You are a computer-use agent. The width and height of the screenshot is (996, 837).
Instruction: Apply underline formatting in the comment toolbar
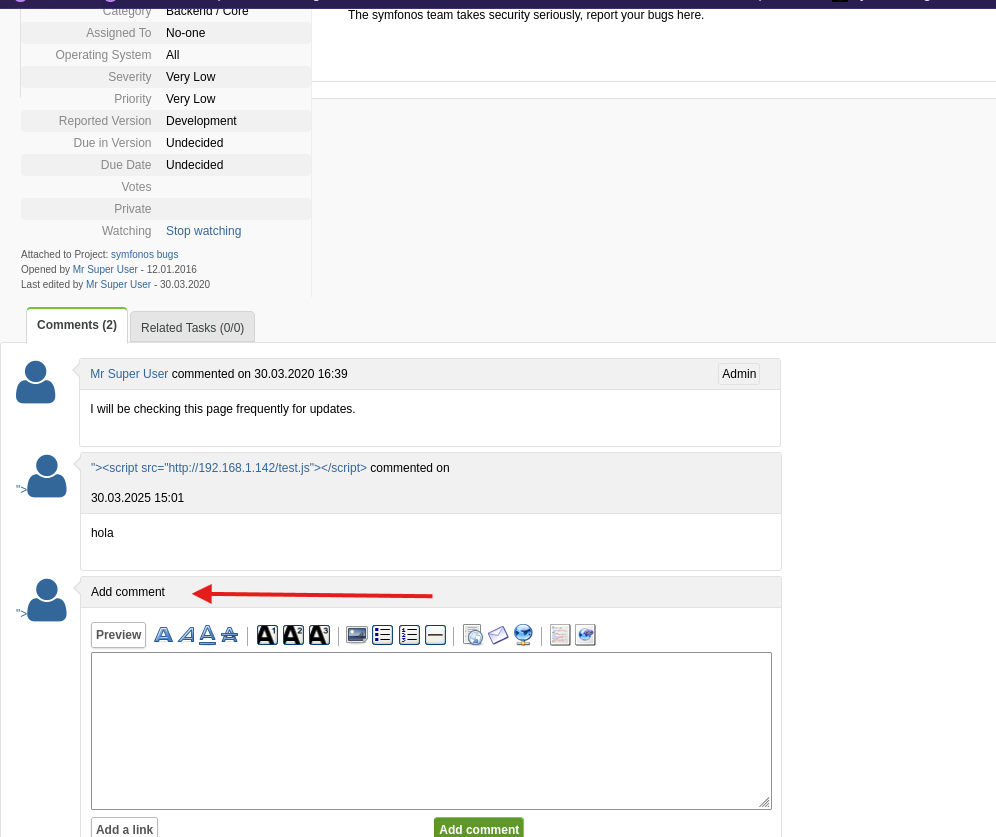tap(208, 635)
